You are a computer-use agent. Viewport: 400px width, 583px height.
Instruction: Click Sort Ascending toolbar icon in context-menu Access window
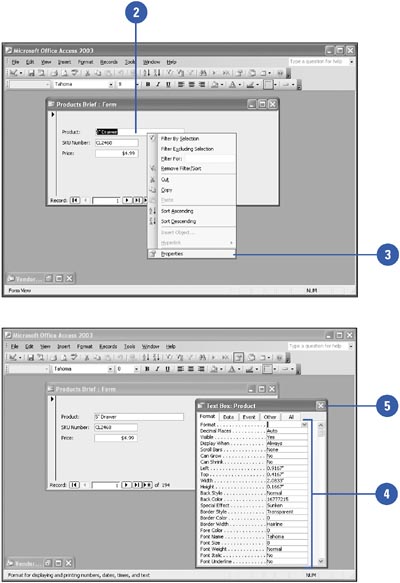147,73
